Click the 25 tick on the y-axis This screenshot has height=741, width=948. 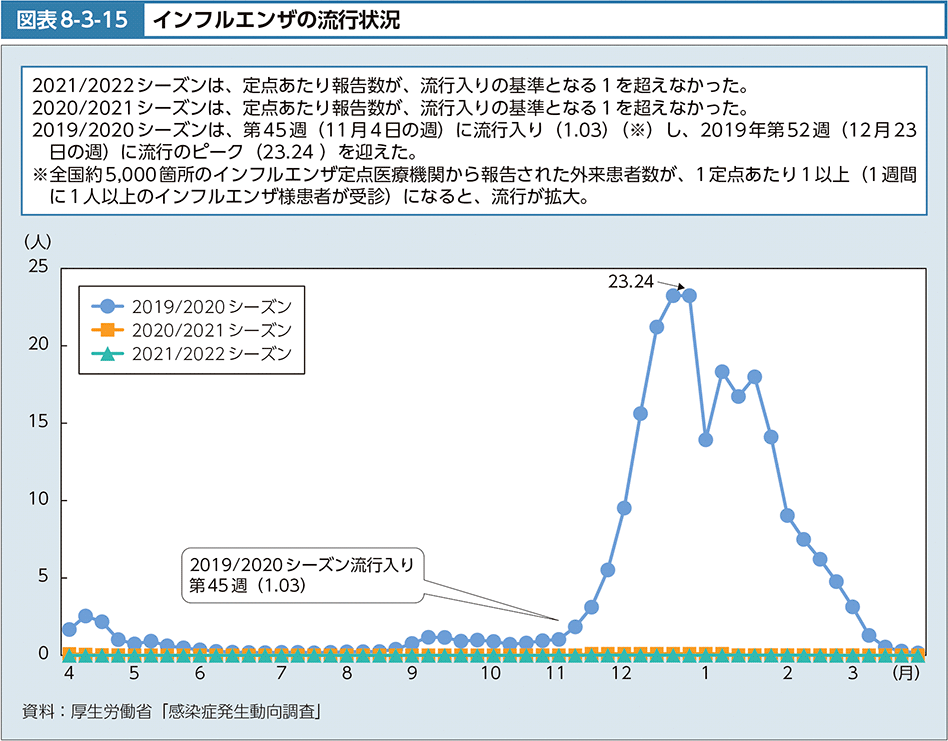point(38,267)
